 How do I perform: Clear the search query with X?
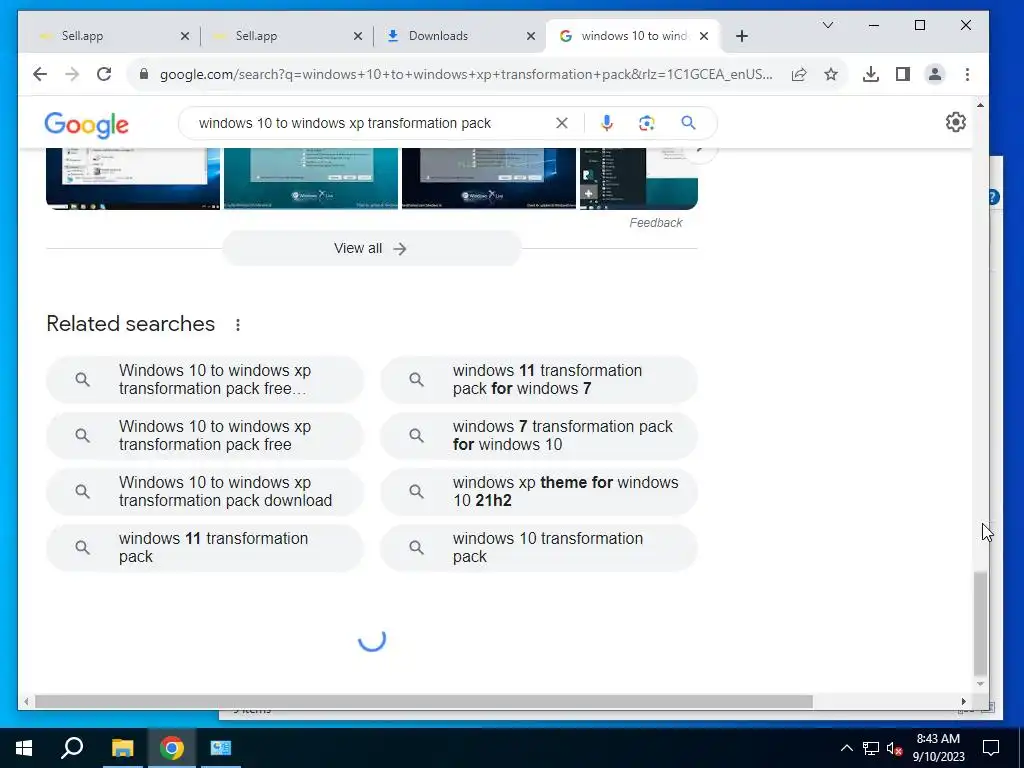562,123
